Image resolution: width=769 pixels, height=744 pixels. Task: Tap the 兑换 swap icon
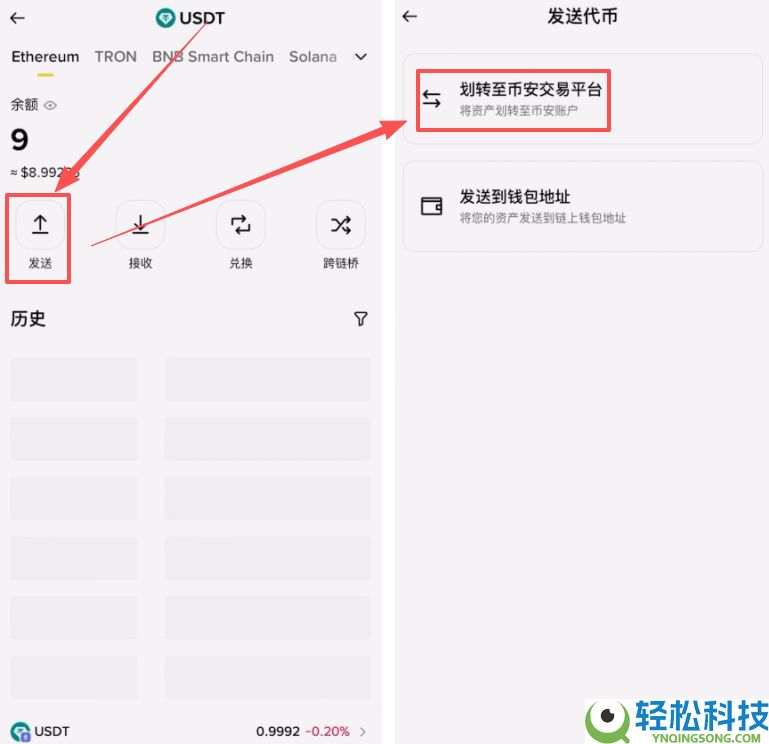(240, 225)
